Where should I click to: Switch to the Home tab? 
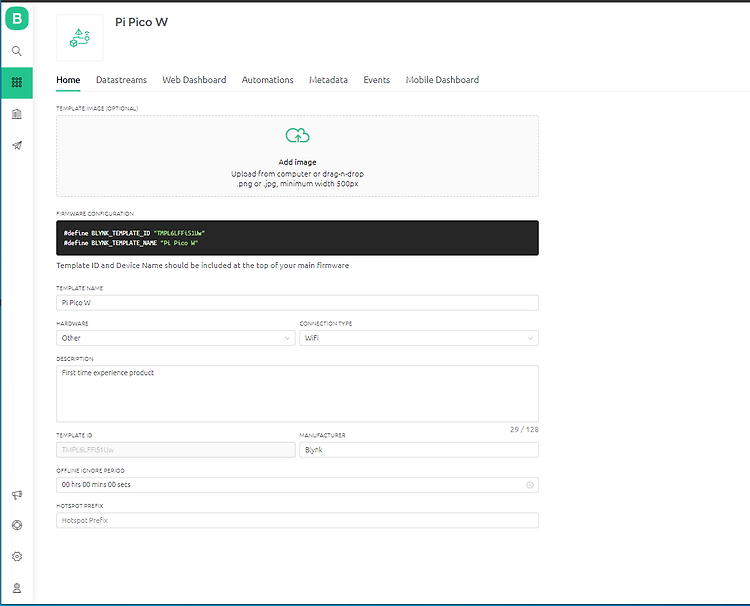[x=68, y=80]
